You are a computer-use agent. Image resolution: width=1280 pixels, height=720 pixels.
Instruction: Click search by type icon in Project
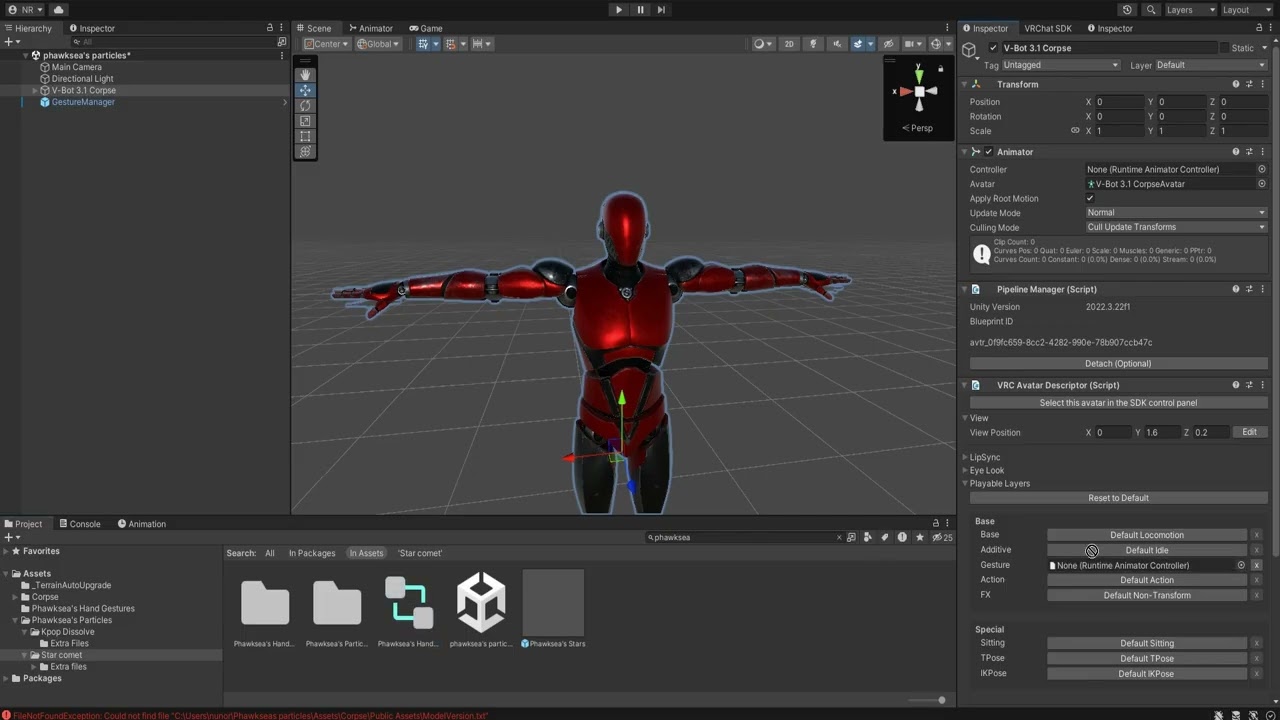868,537
